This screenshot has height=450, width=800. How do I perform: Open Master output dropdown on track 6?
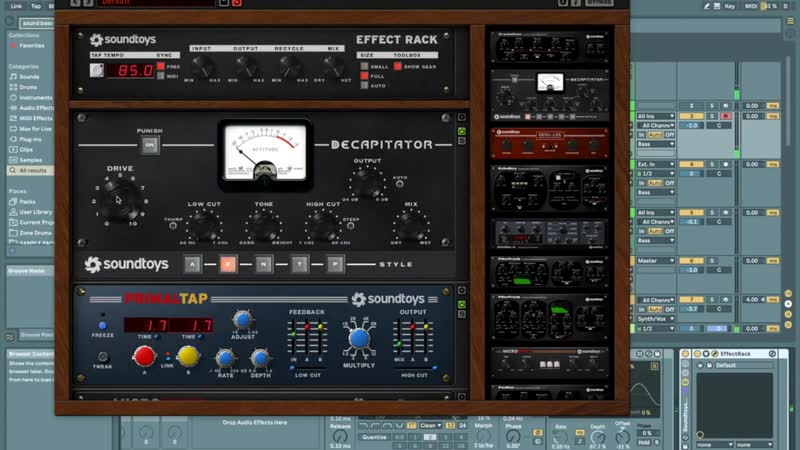point(656,261)
